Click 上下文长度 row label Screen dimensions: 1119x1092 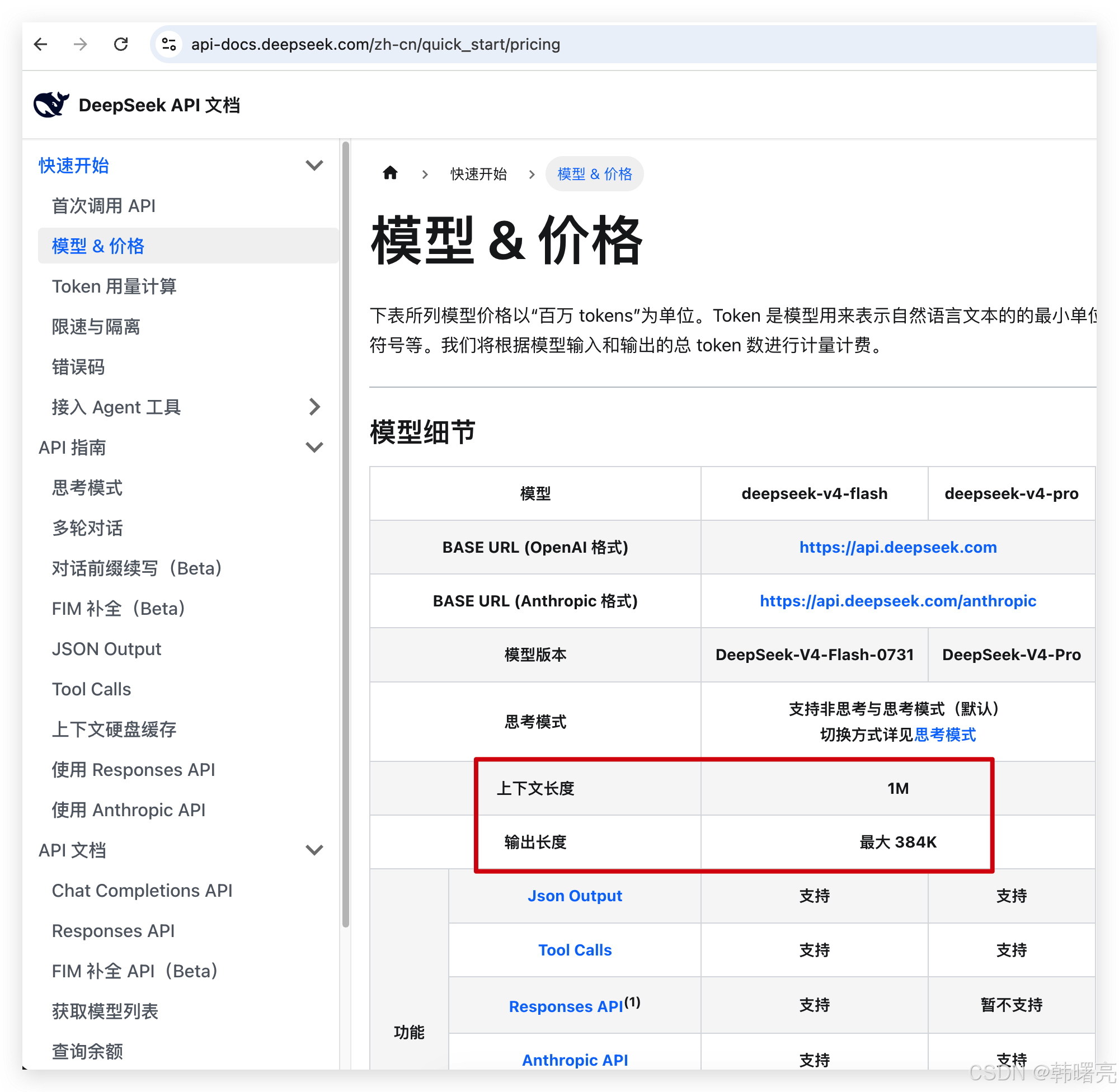point(534,789)
